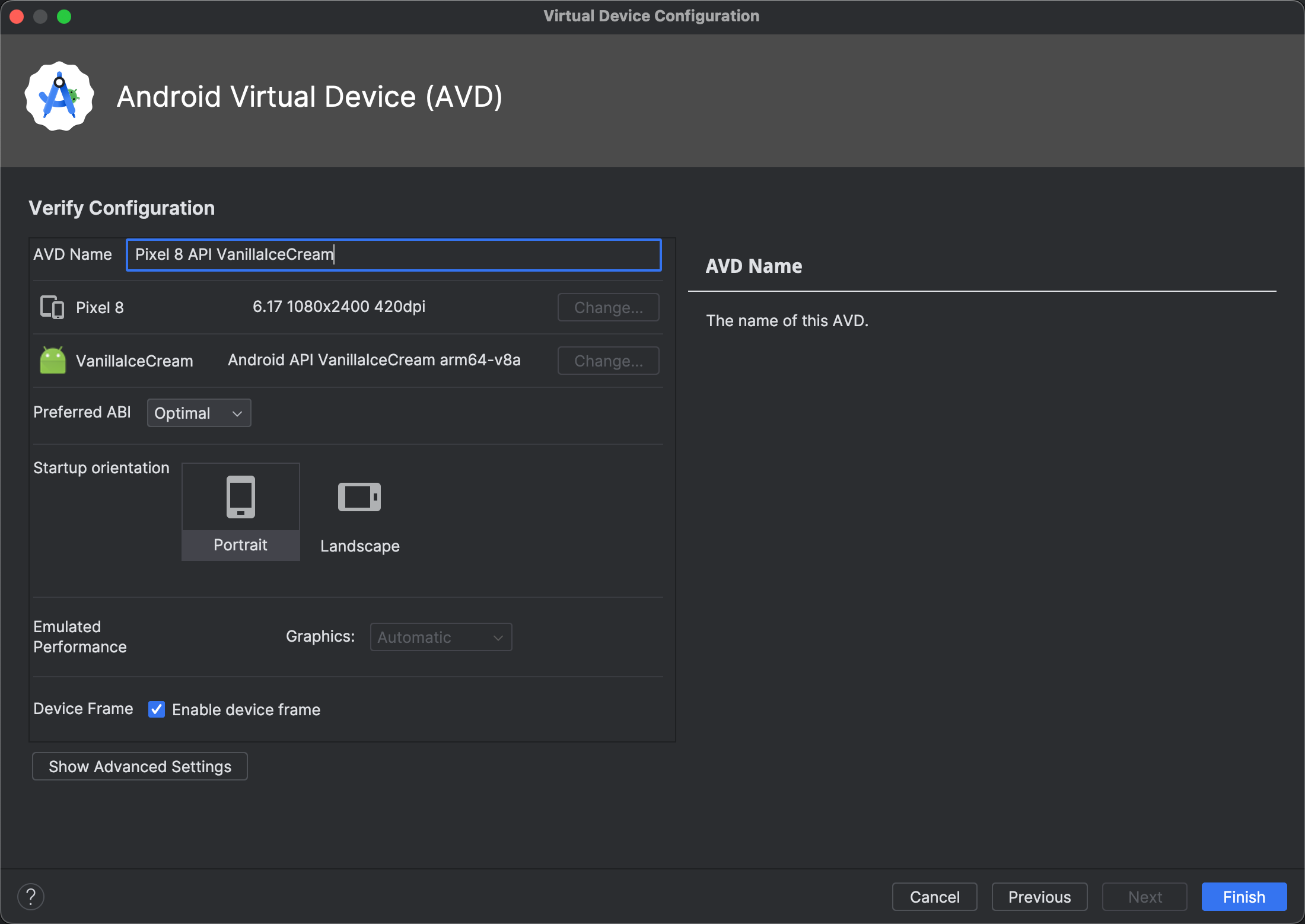Click the green maximize window button
Screen dimensions: 1305x924
pos(64,17)
